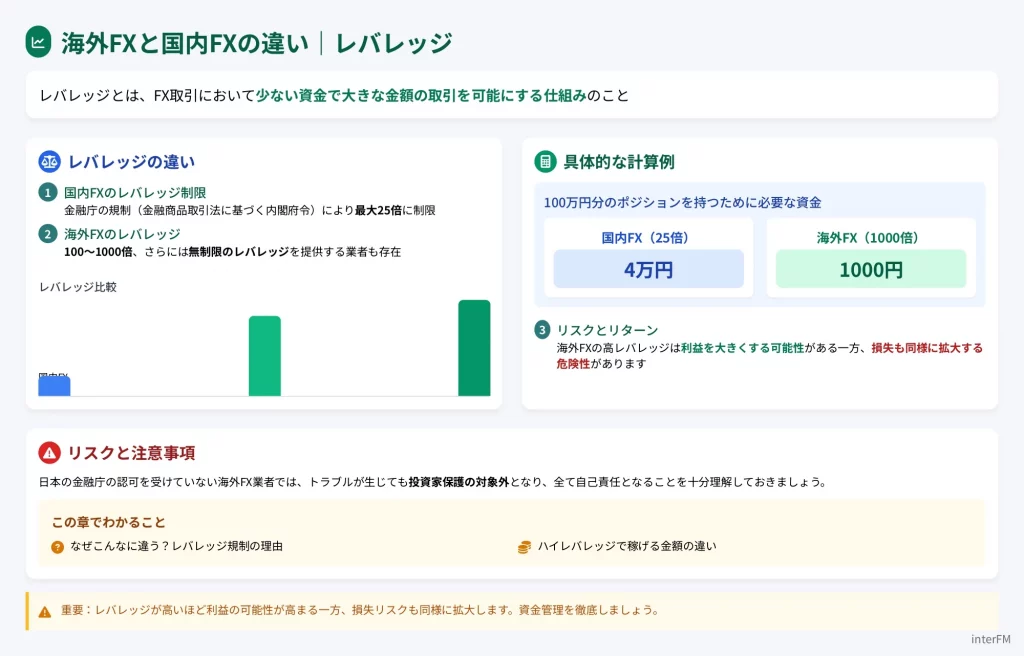Click the blue balance scale icon
This screenshot has width=1024, height=656.
pos(49,162)
